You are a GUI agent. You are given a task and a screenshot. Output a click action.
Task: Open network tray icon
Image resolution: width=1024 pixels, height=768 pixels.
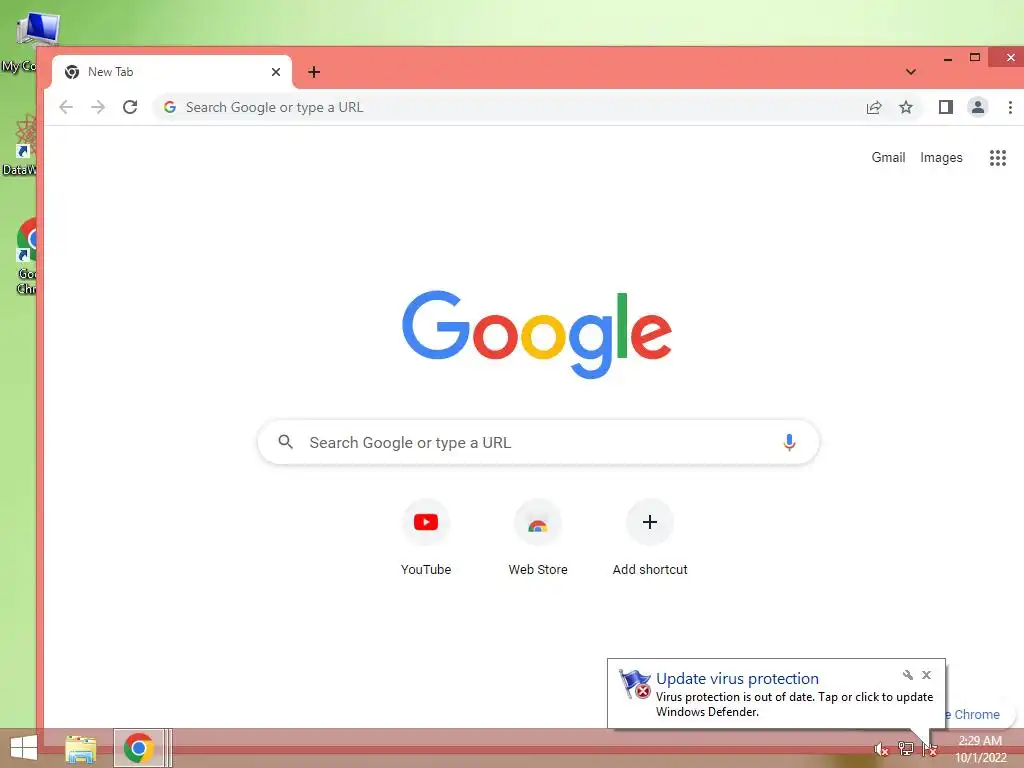coord(905,748)
